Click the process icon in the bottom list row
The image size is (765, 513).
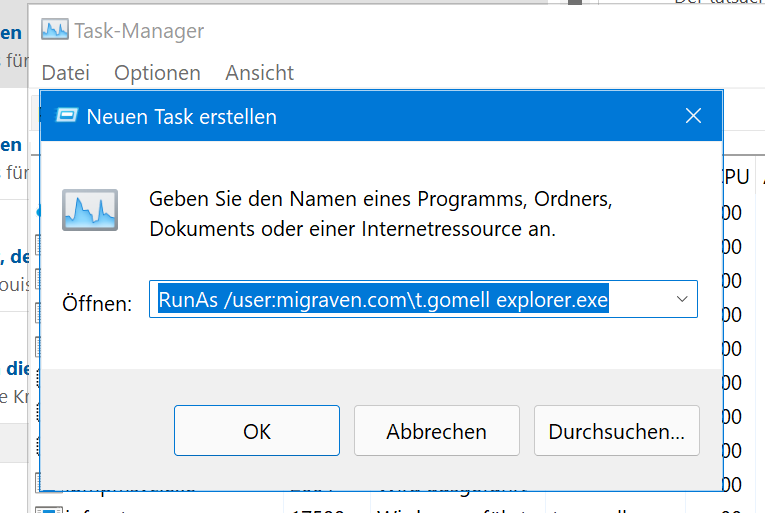49,510
